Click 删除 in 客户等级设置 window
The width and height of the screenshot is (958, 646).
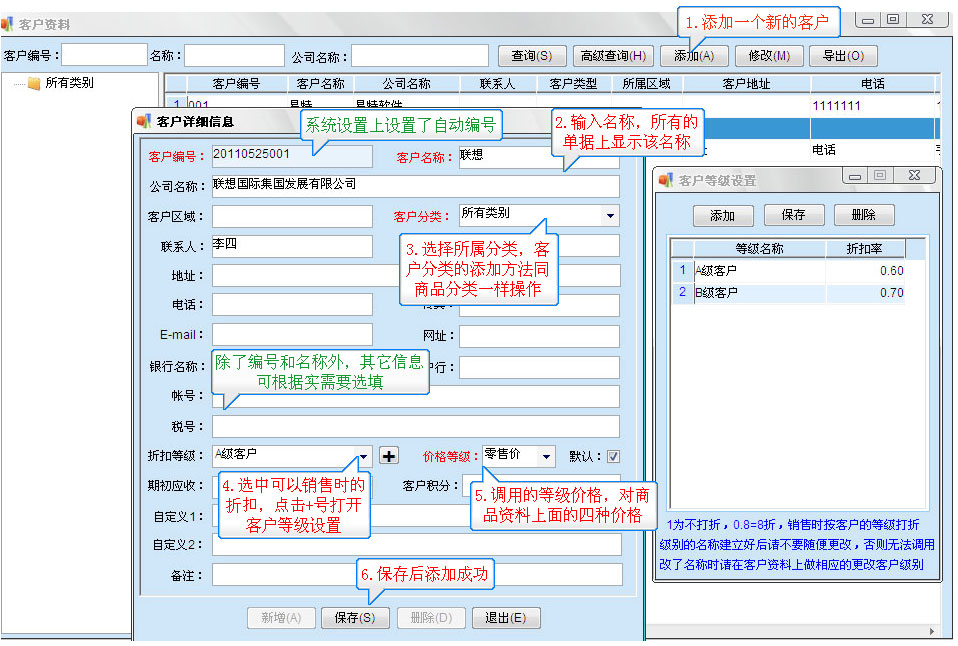[863, 215]
